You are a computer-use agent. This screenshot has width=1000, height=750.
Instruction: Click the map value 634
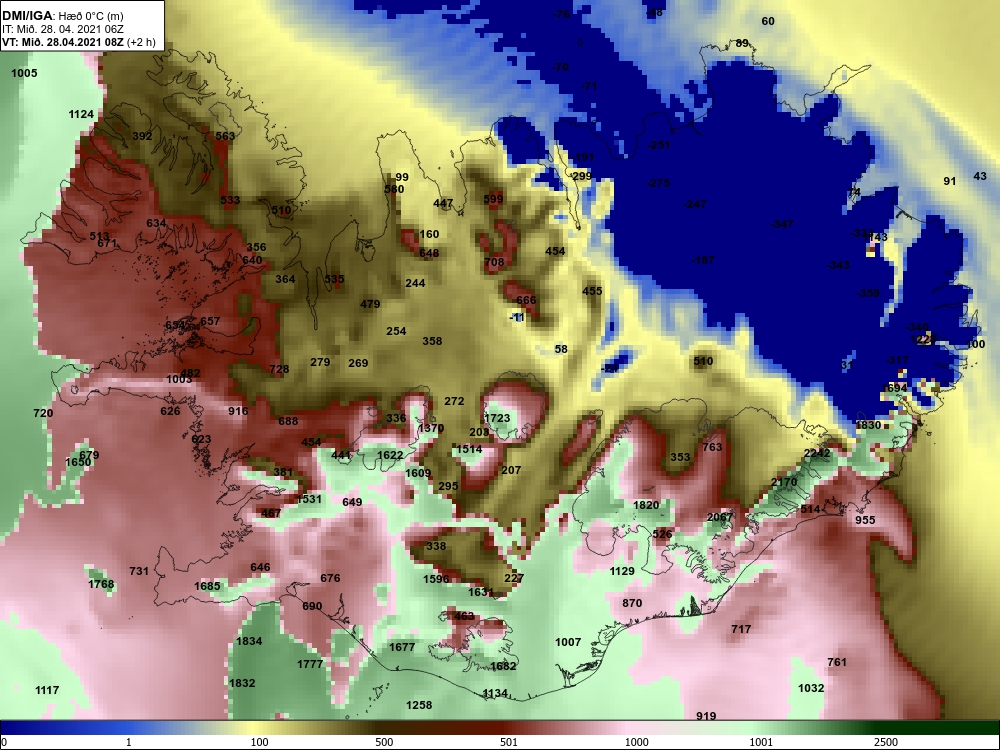tap(156, 223)
